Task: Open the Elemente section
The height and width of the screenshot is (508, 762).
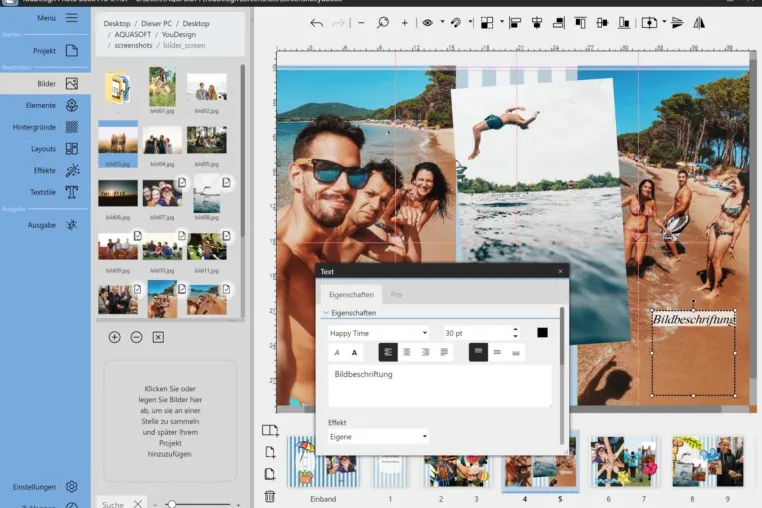Action: tap(45, 105)
